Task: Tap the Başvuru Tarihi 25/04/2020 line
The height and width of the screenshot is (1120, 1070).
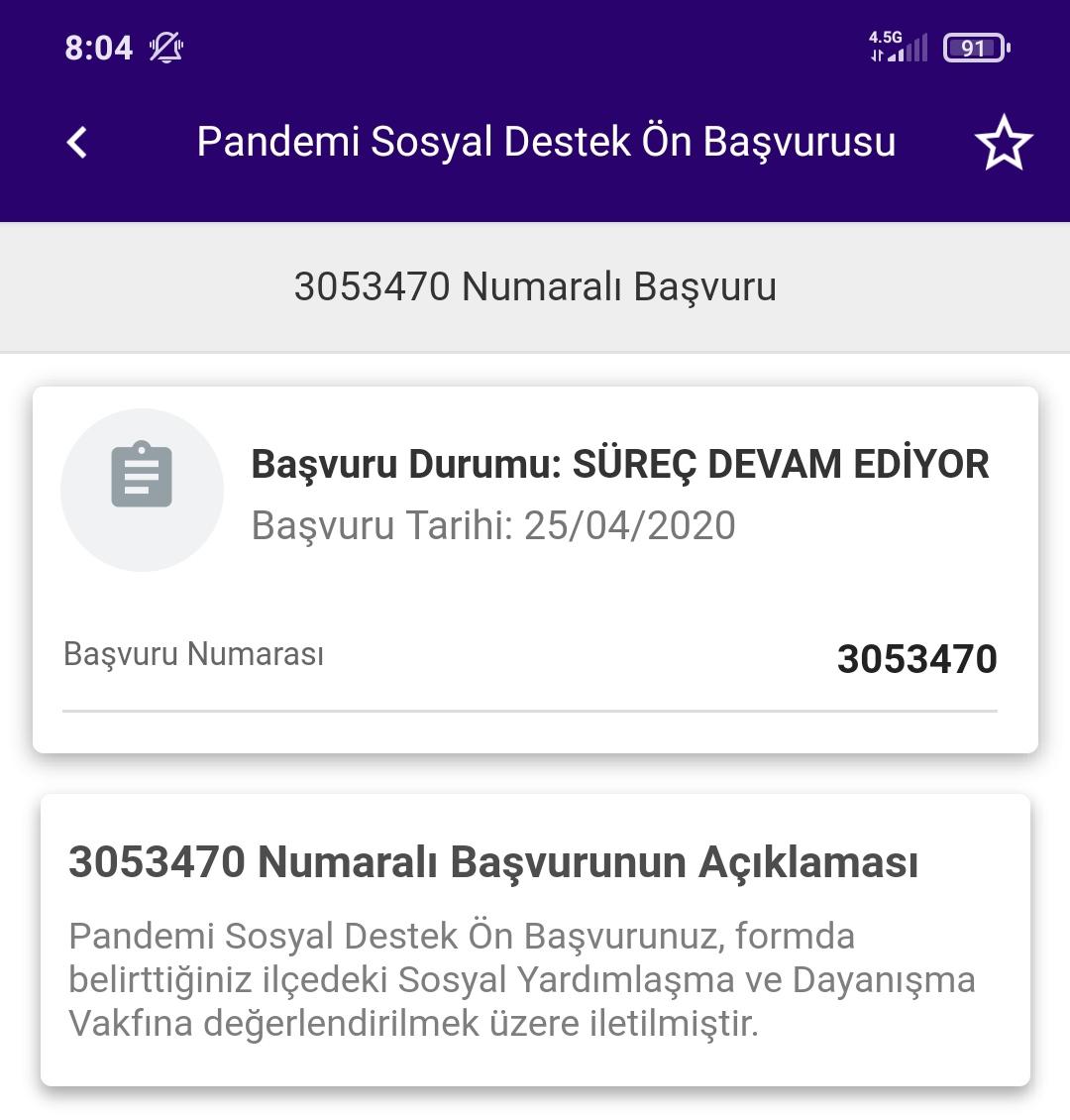Action: click(493, 525)
